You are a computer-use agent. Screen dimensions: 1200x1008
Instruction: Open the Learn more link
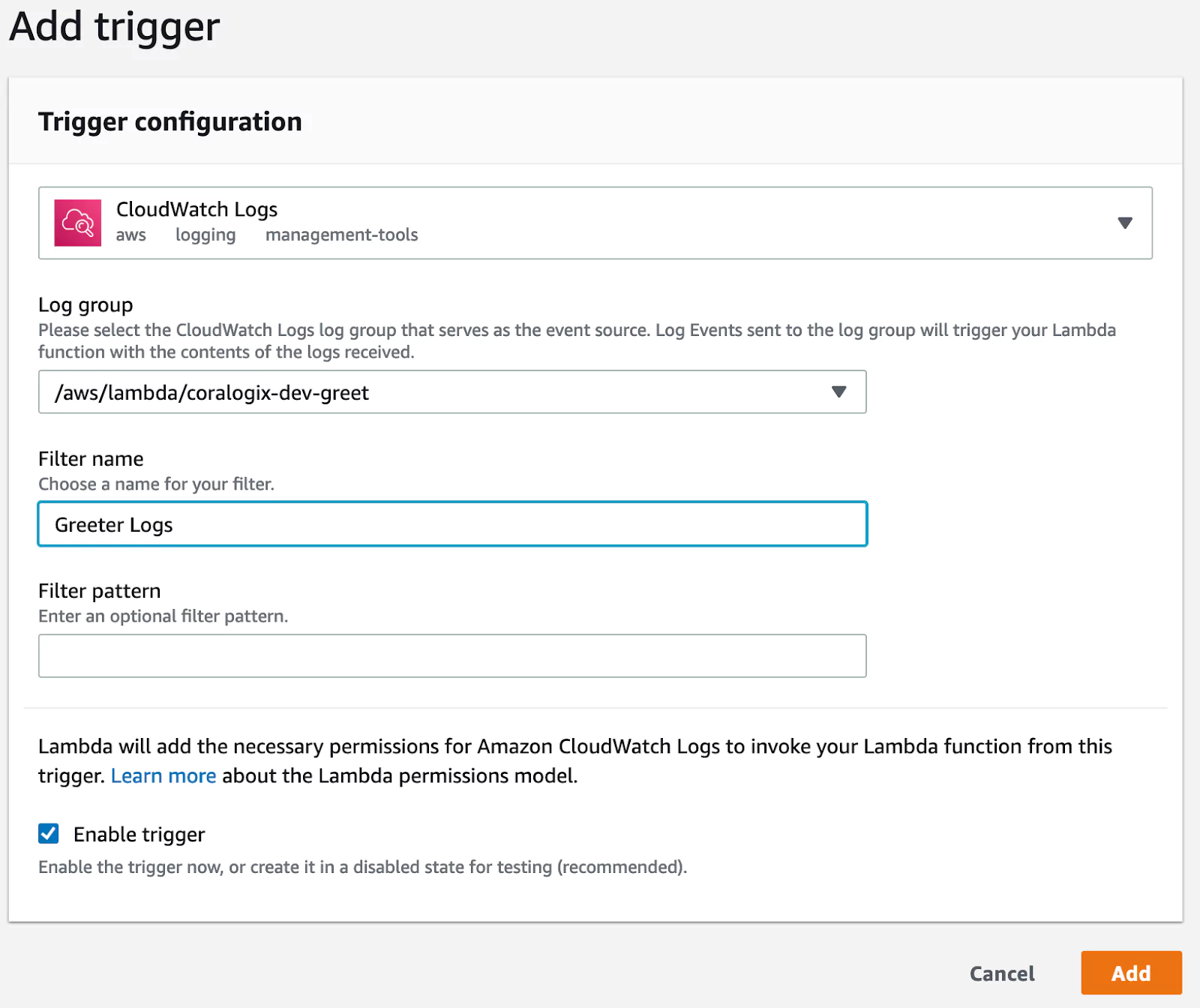163,775
